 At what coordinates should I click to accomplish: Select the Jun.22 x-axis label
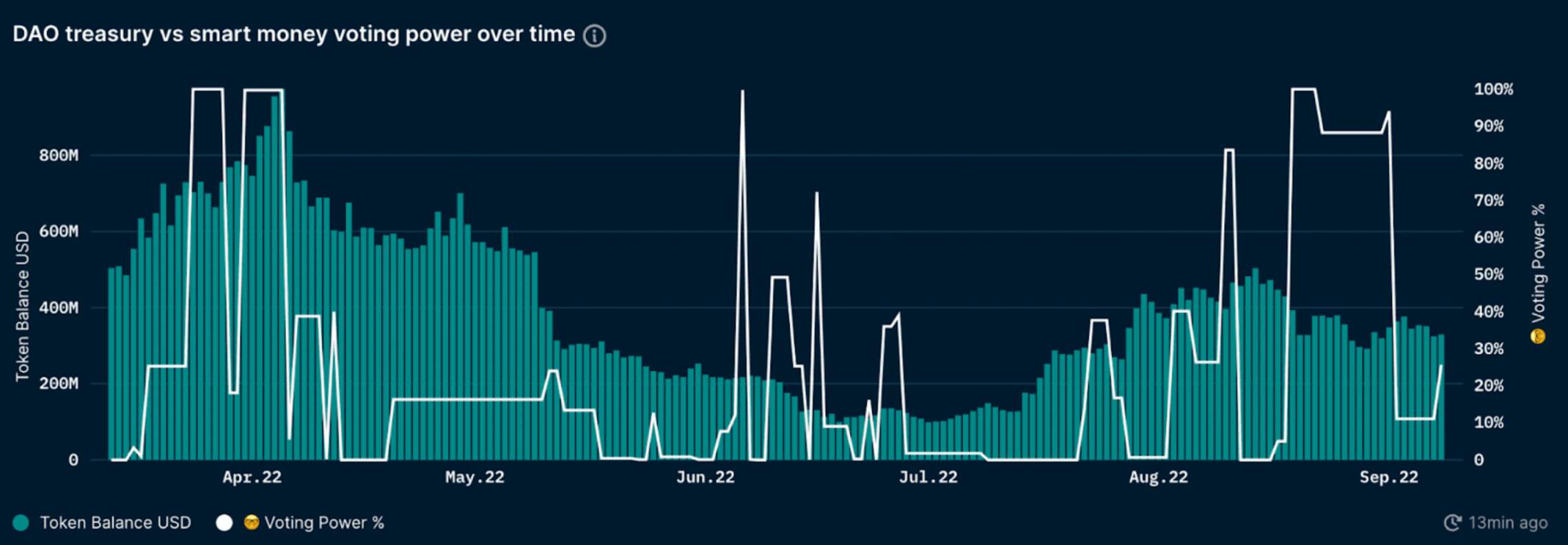(705, 477)
